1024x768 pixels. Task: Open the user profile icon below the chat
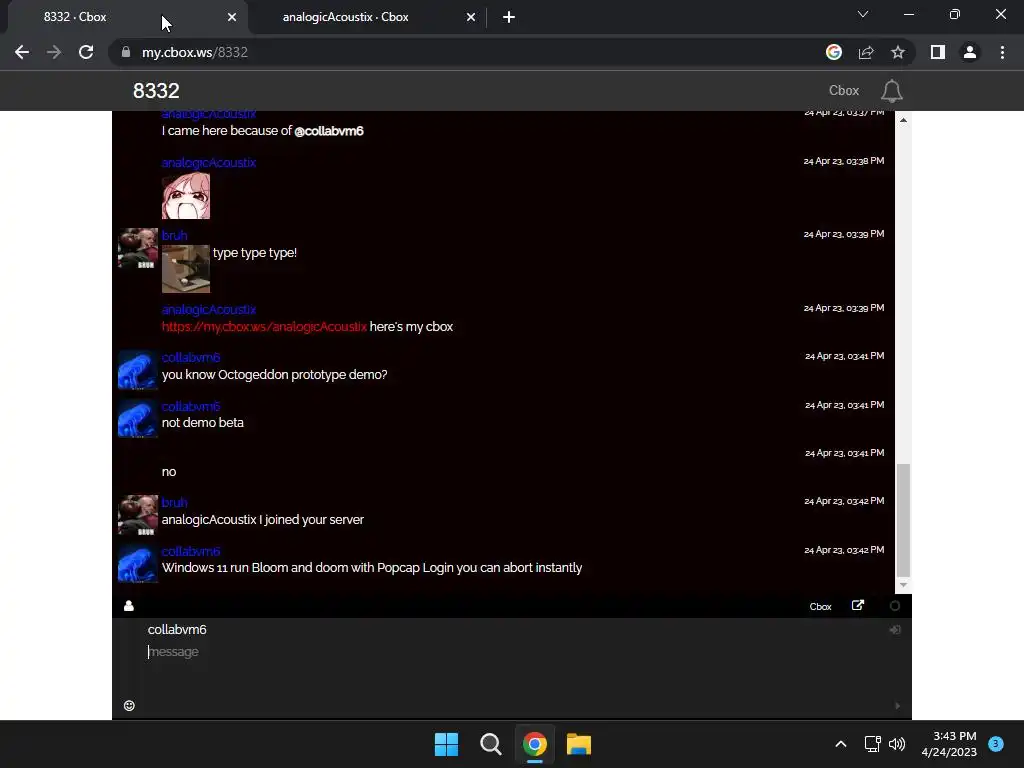click(129, 606)
